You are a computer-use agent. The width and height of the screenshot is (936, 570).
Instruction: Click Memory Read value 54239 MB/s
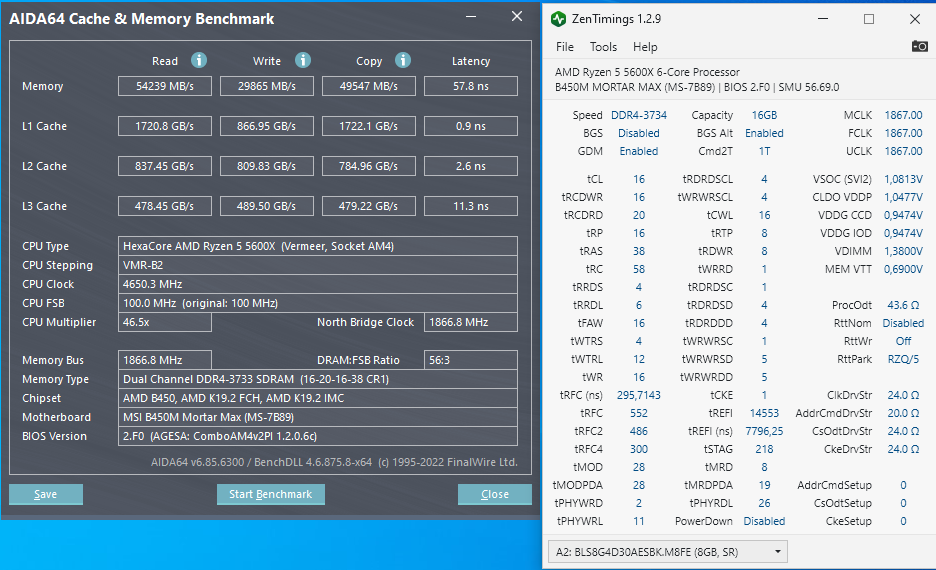click(x=165, y=86)
